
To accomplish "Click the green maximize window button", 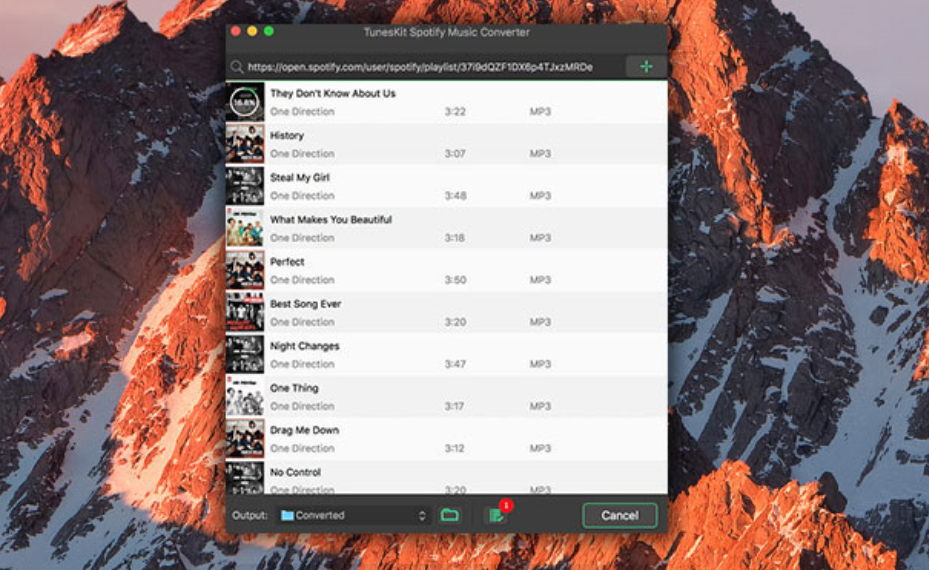I will [x=268, y=31].
